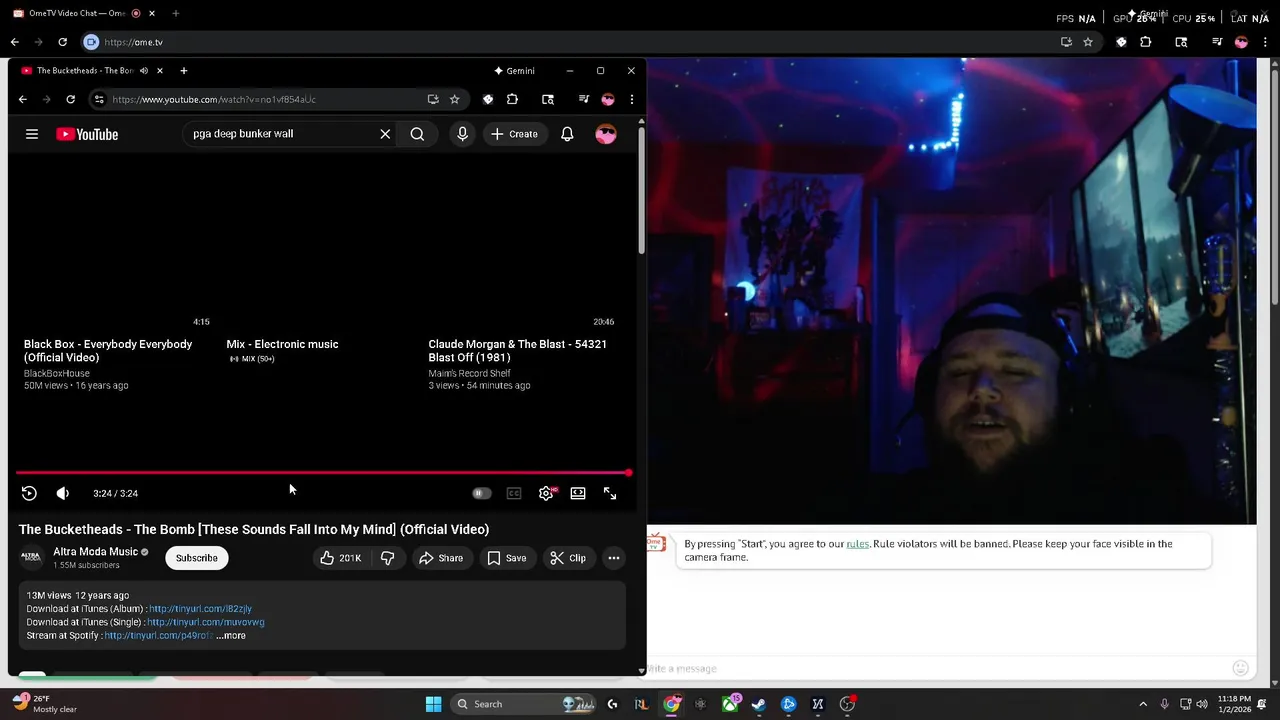Play Black Box - Everybody Everybody suggestion
Viewport: 1280px width, 720px height.
pos(108,351)
